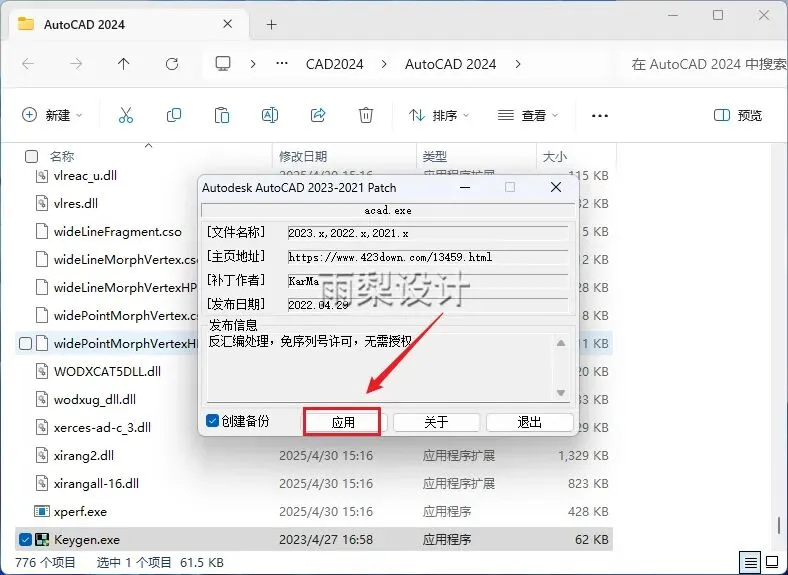Open the 新建 dropdown menu

click(52, 115)
